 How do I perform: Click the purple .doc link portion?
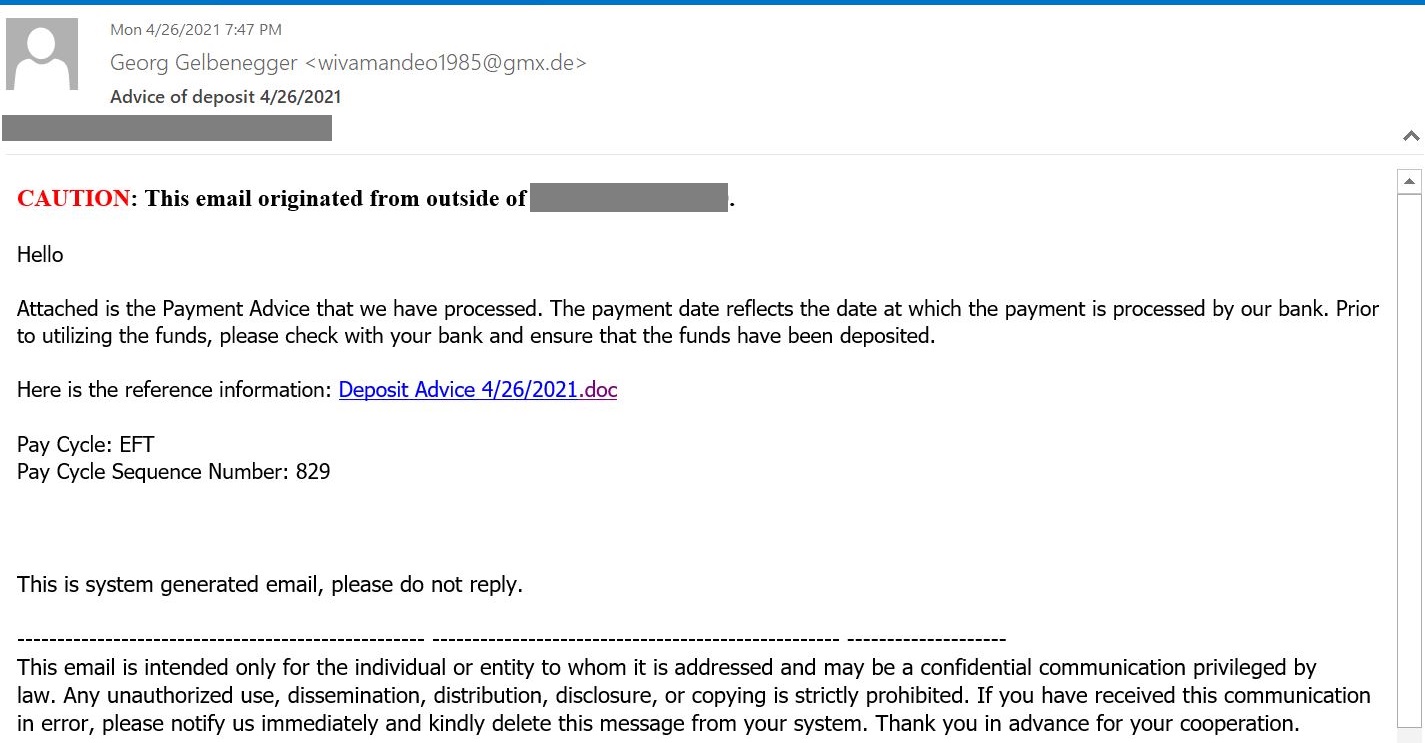599,390
